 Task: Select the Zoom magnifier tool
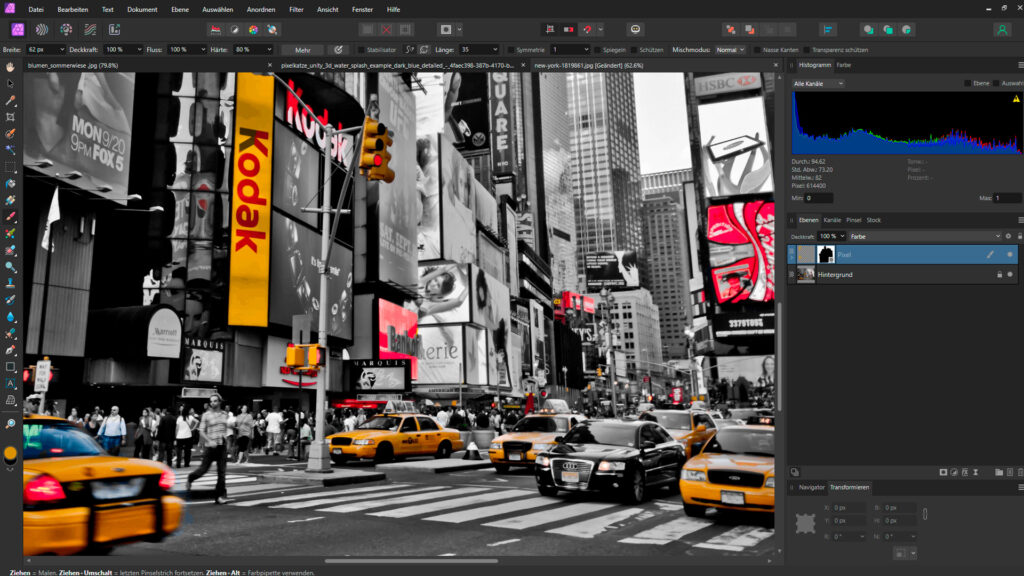click(x=10, y=424)
